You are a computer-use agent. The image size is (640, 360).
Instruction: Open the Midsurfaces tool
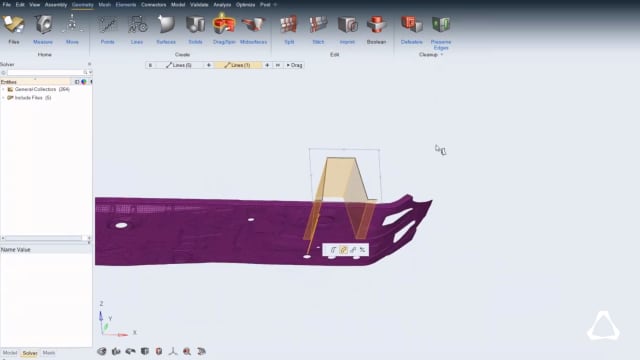[253, 29]
